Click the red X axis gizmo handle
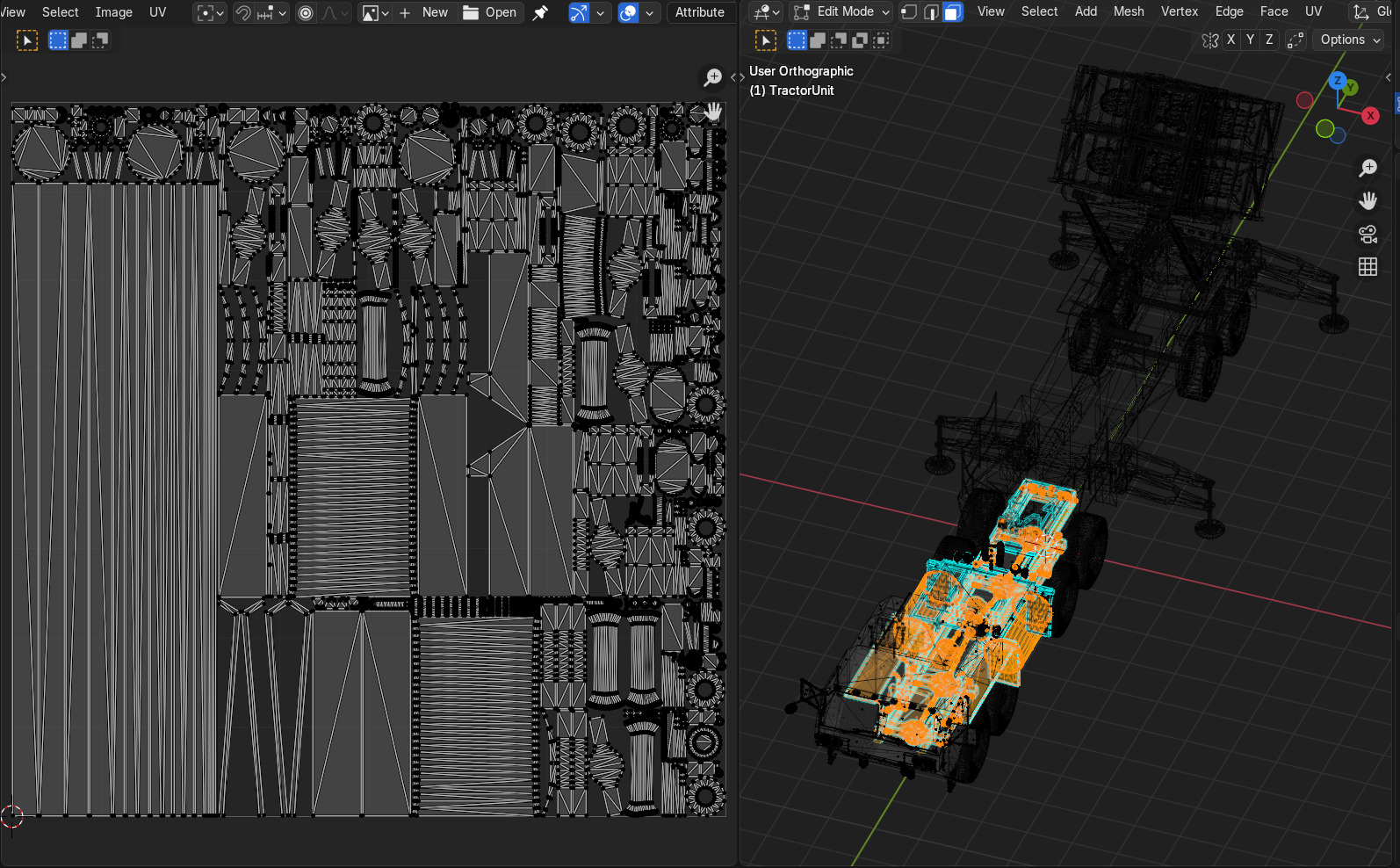 [x=1369, y=116]
